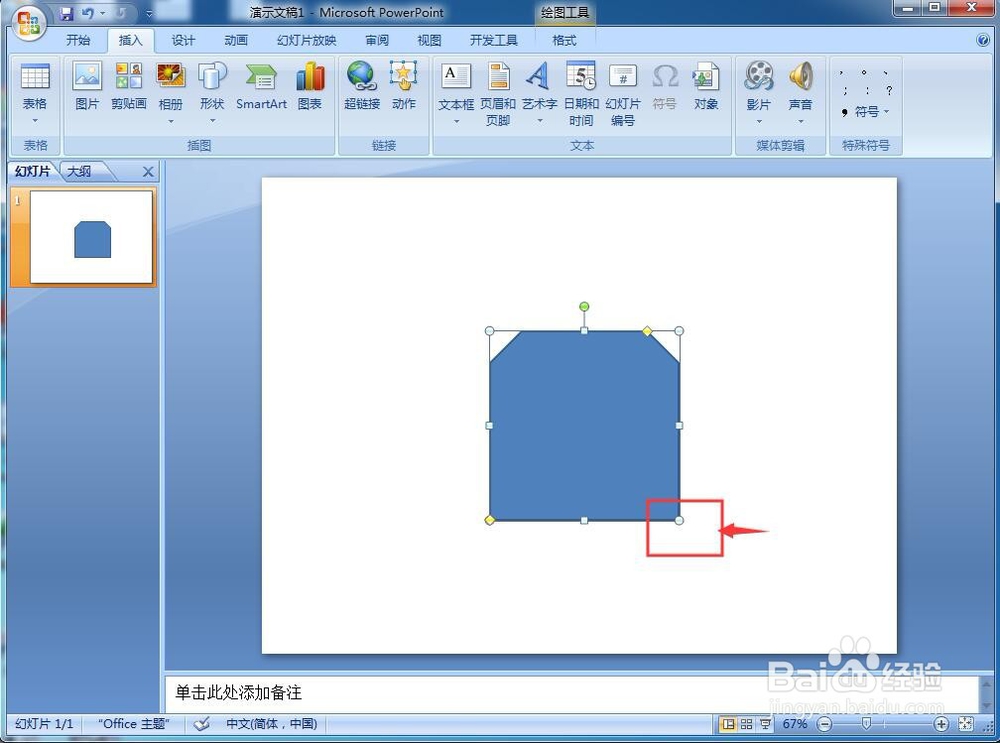Open the 审阅 ribbon tab
This screenshot has height=743, width=1000.
377,40
